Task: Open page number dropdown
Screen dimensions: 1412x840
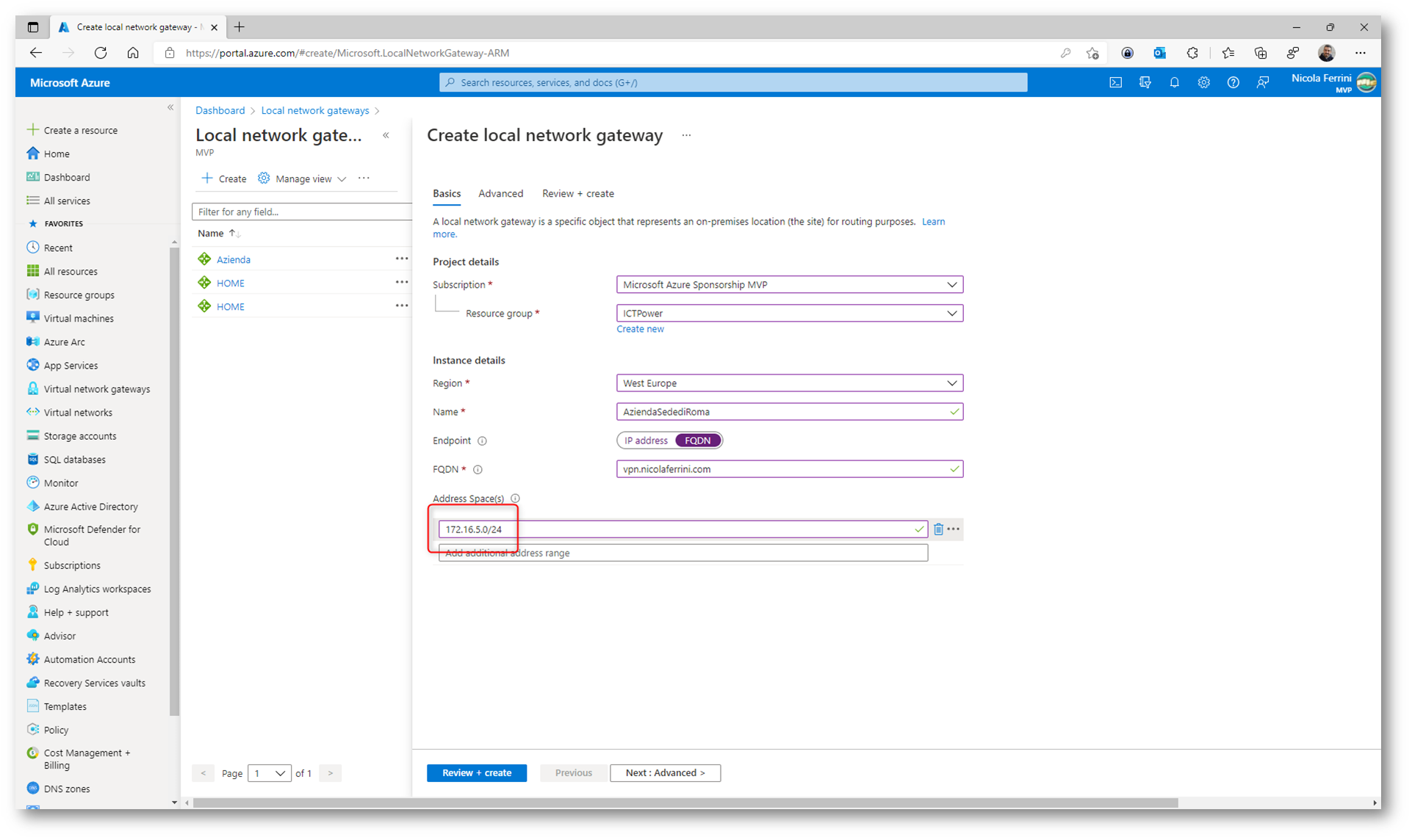Action: tap(270, 773)
